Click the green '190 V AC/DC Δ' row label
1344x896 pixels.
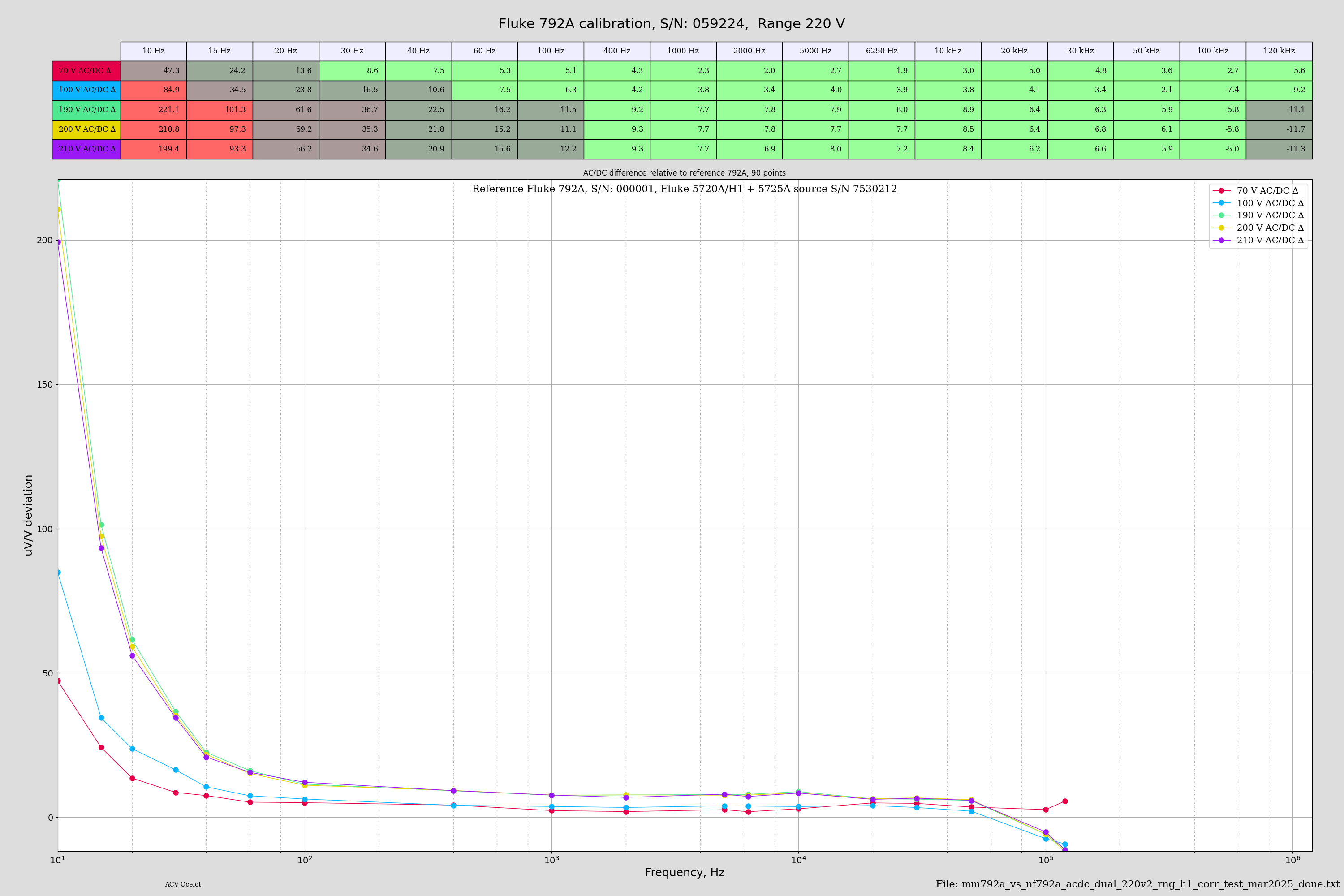pyautogui.click(x=86, y=110)
